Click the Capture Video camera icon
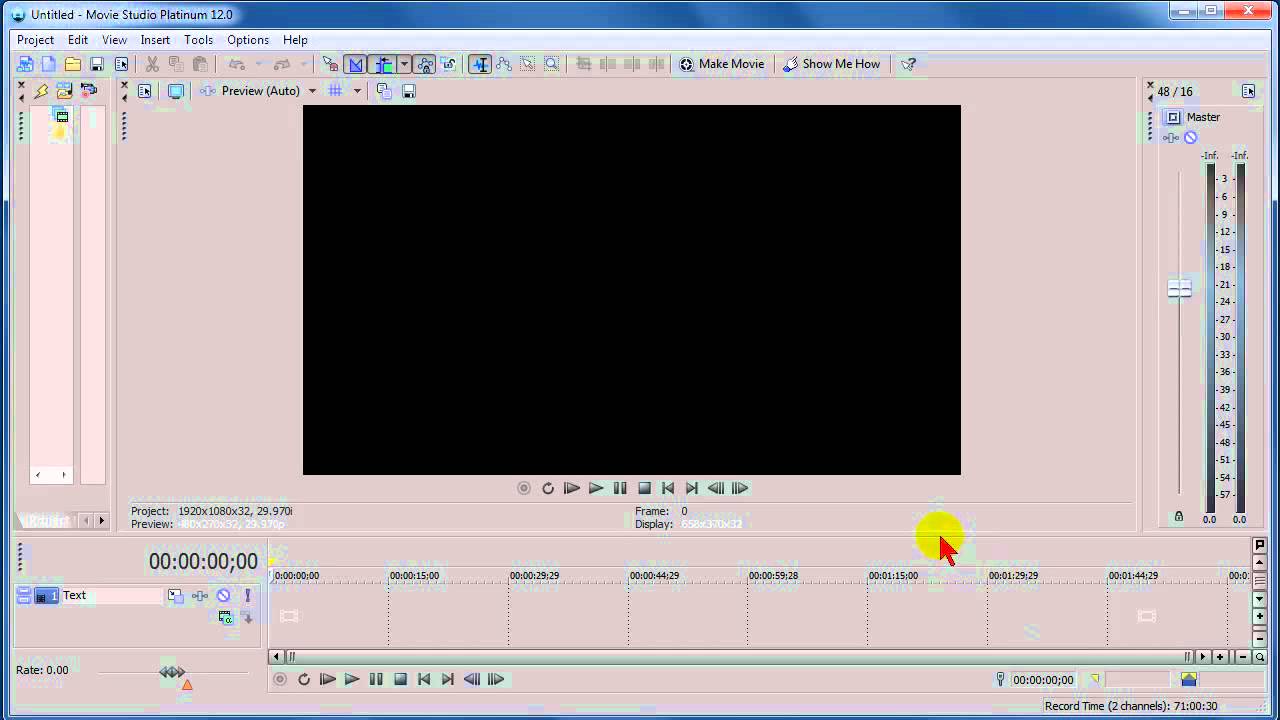The height and width of the screenshot is (720, 1280). pos(89,91)
